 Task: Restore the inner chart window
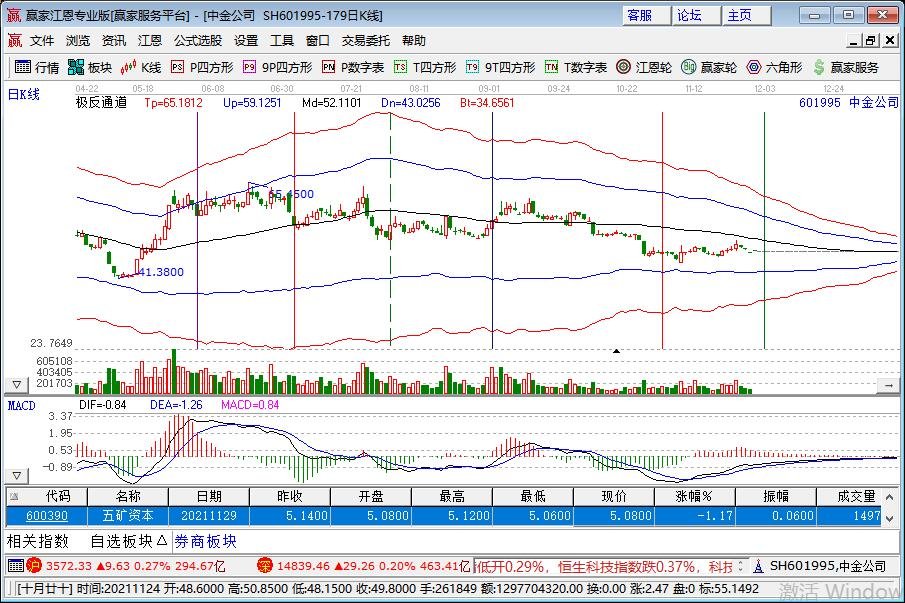871,40
